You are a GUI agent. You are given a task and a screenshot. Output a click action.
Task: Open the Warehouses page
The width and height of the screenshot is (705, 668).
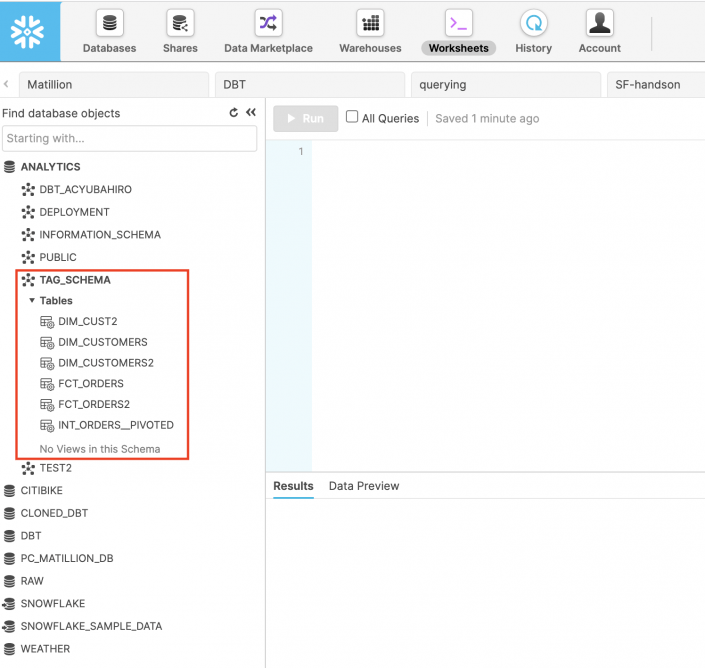[370, 32]
